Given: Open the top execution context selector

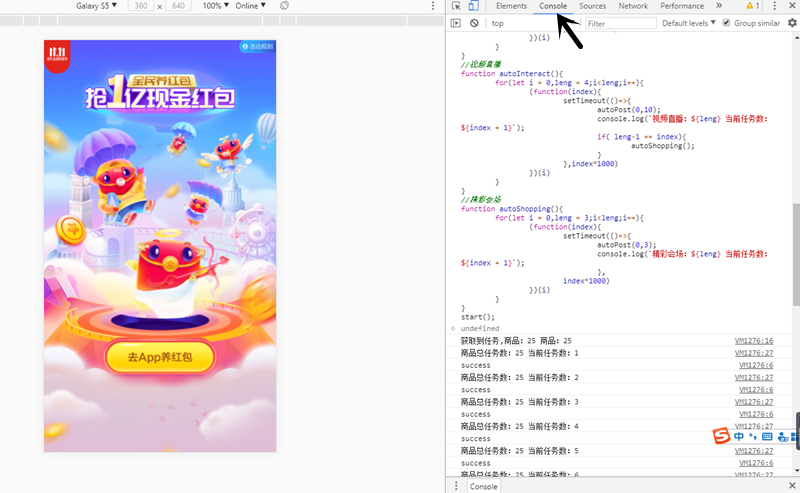Looking at the screenshot, I should (534, 23).
